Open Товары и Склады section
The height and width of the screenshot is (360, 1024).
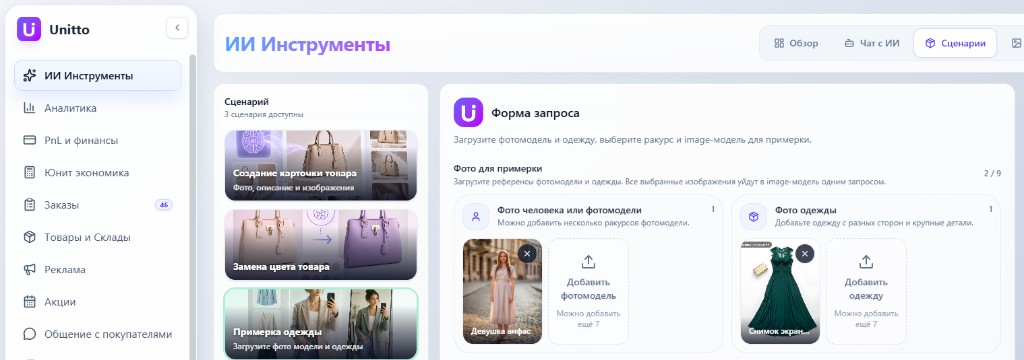click(98, 237)
